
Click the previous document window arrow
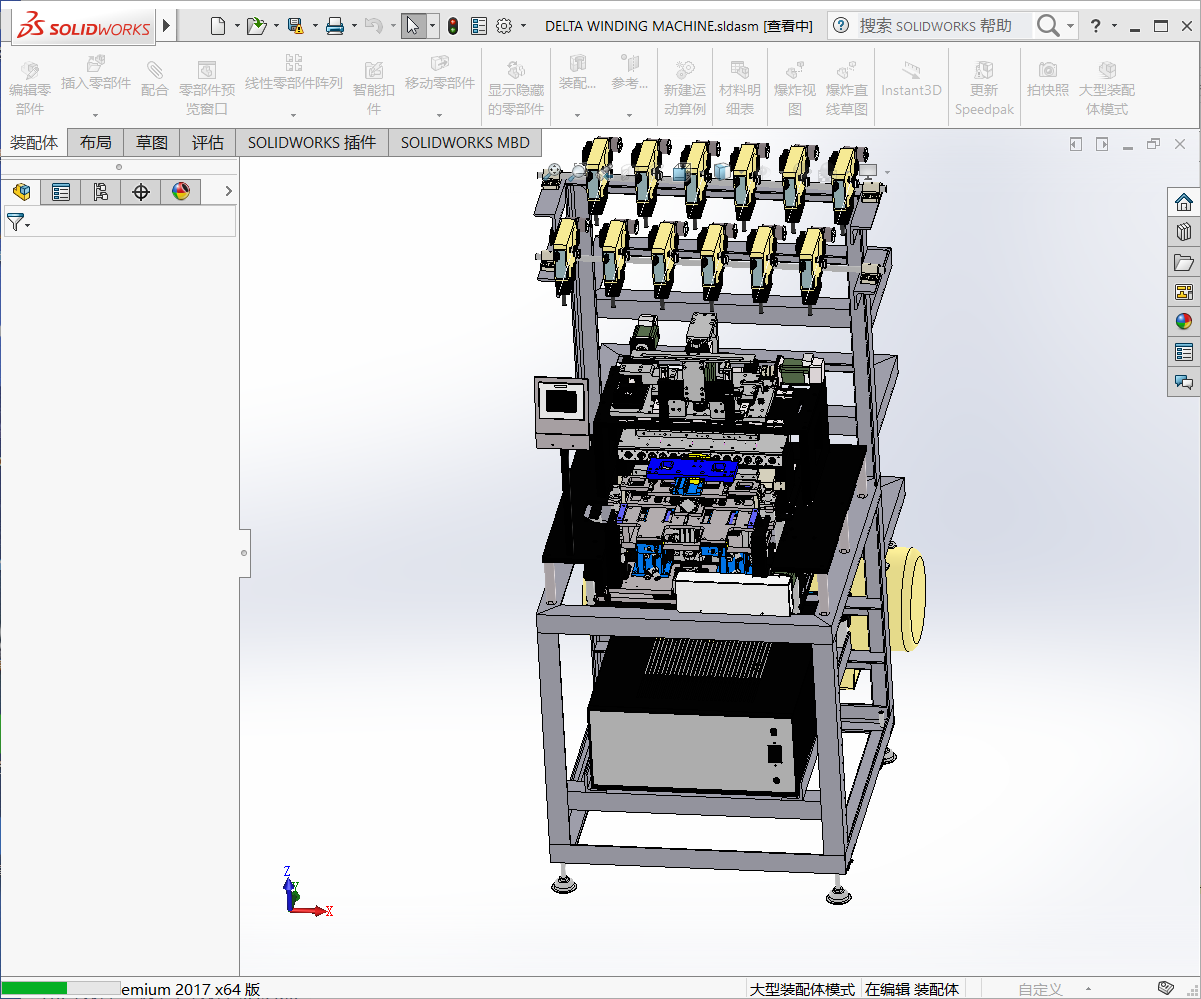tap(1076, 144)
